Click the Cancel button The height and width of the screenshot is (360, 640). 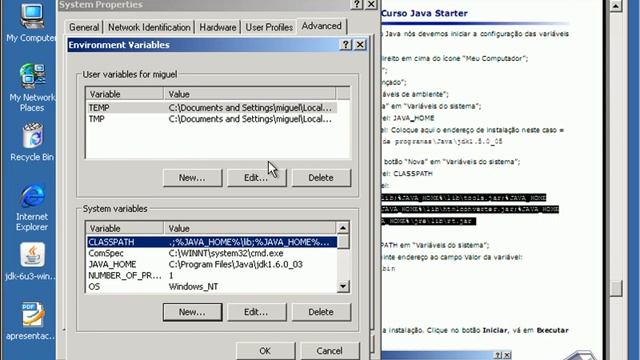point(329,351)
